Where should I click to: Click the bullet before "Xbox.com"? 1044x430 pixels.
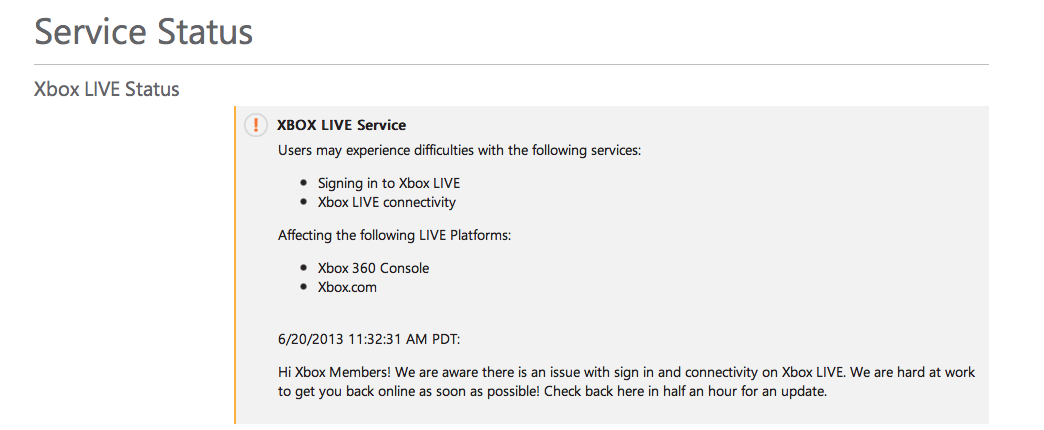pos(304,288)
